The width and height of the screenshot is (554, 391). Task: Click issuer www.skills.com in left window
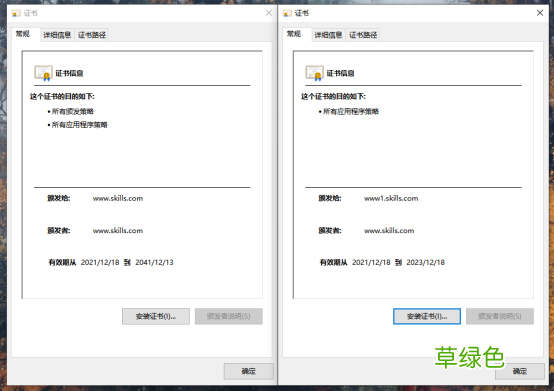click(118, 231)
